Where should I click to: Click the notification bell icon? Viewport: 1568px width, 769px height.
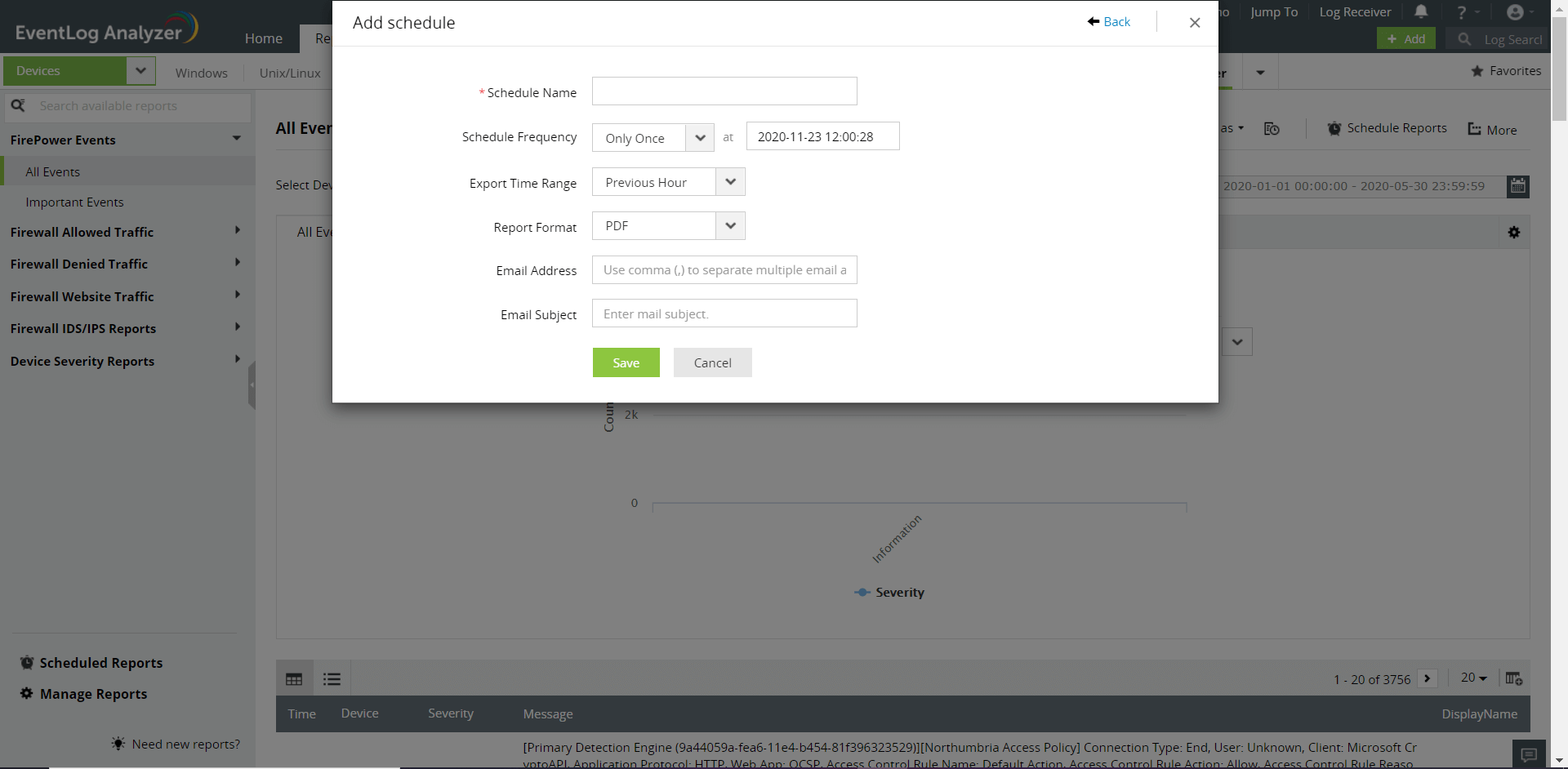pyautogui.click(x=1421, y=11)
